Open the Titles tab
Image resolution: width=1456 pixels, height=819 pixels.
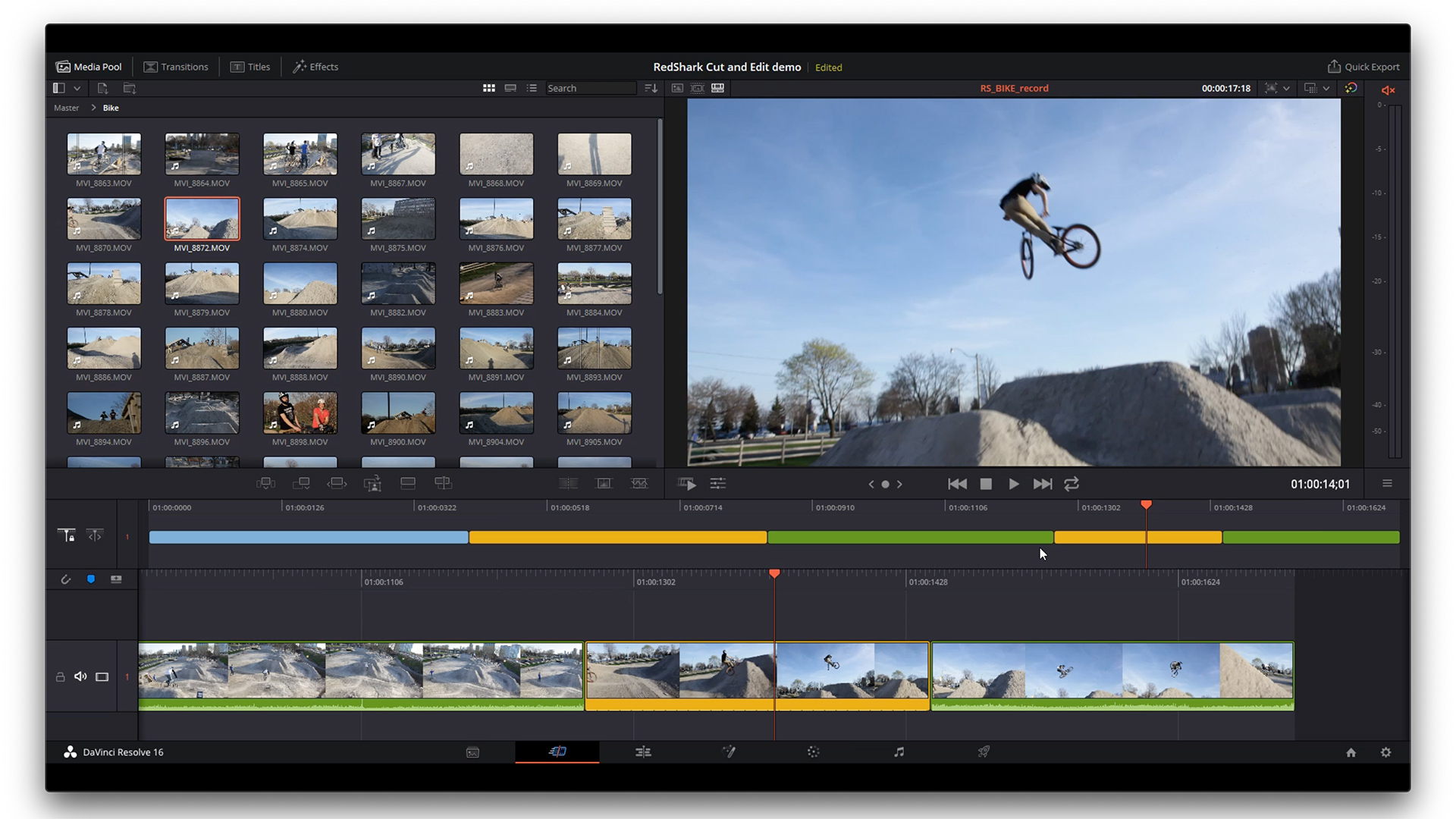point(250,67)
